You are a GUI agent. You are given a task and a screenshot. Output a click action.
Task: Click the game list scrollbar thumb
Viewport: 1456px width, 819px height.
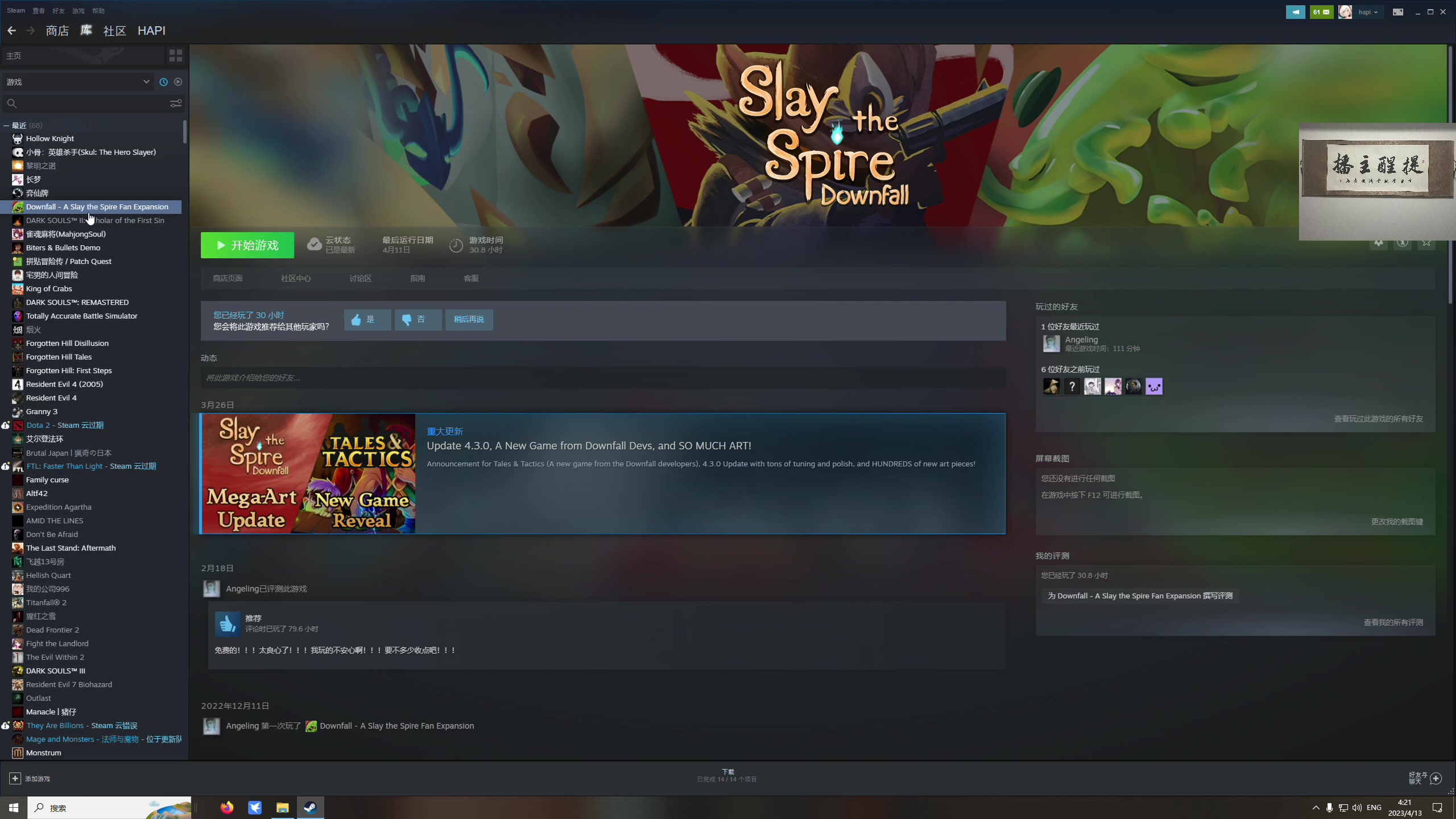(185, 132)
